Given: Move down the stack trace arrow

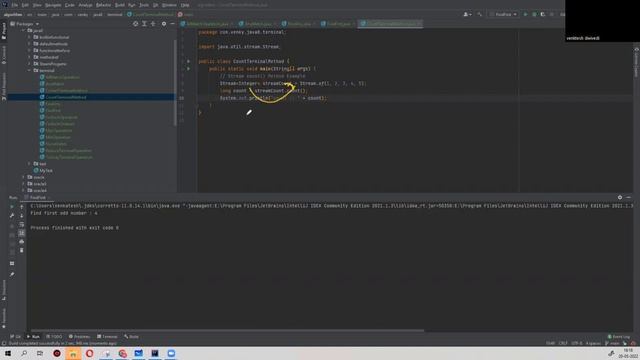Looking at the screenshot, I should 22,216.
